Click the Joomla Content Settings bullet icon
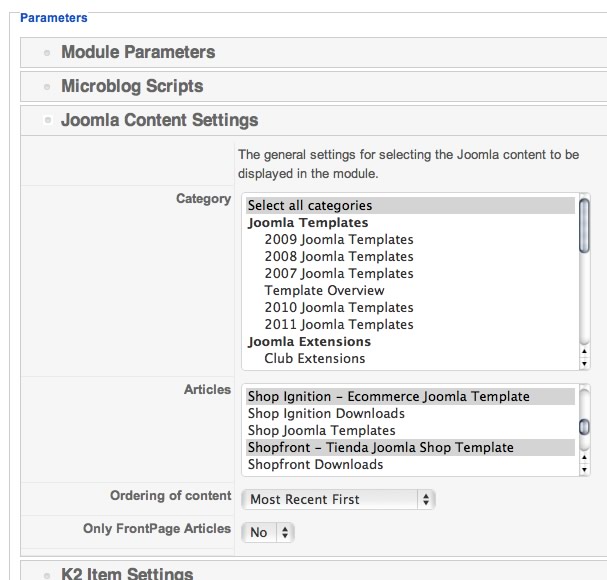Viewport: 607px width, 580px height. [x=48, y=120]
